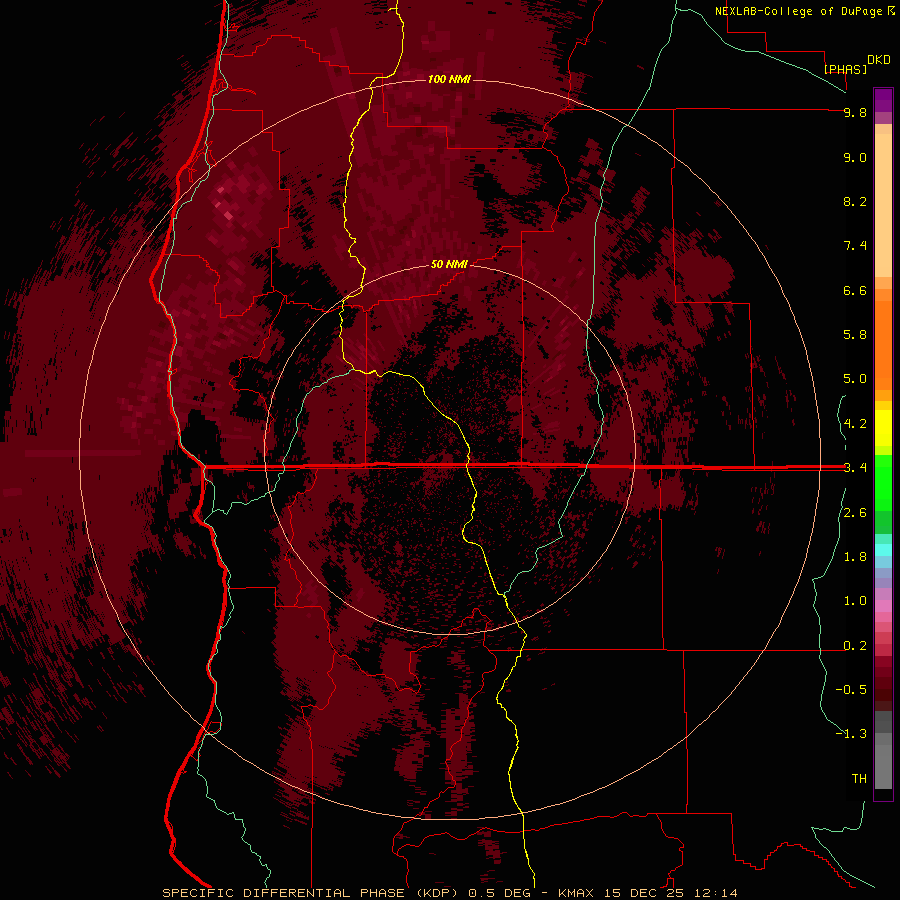
Task: Click the pink segment of the color bar
Action: [x=883, y=606]
